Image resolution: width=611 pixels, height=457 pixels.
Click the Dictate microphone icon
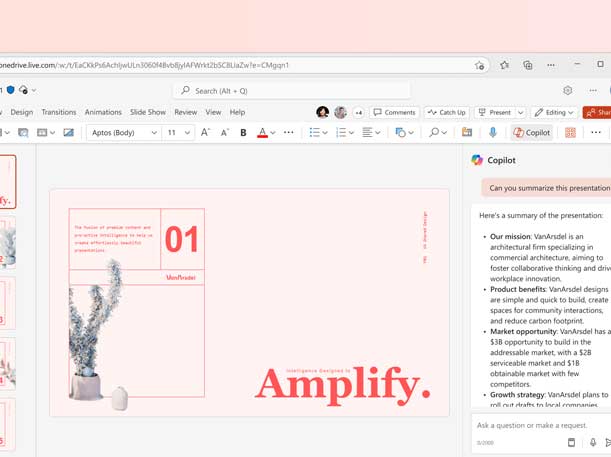click(492, 133)
